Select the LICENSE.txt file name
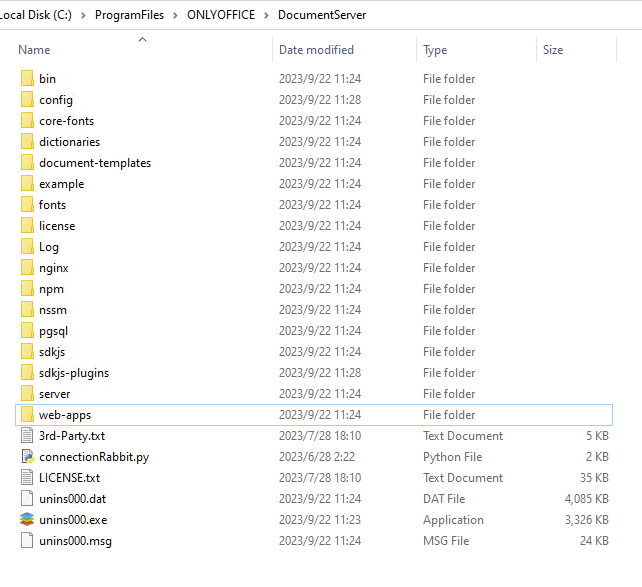Image resolution: width=642 pixels, height=587 pixels. click(70, 478)
